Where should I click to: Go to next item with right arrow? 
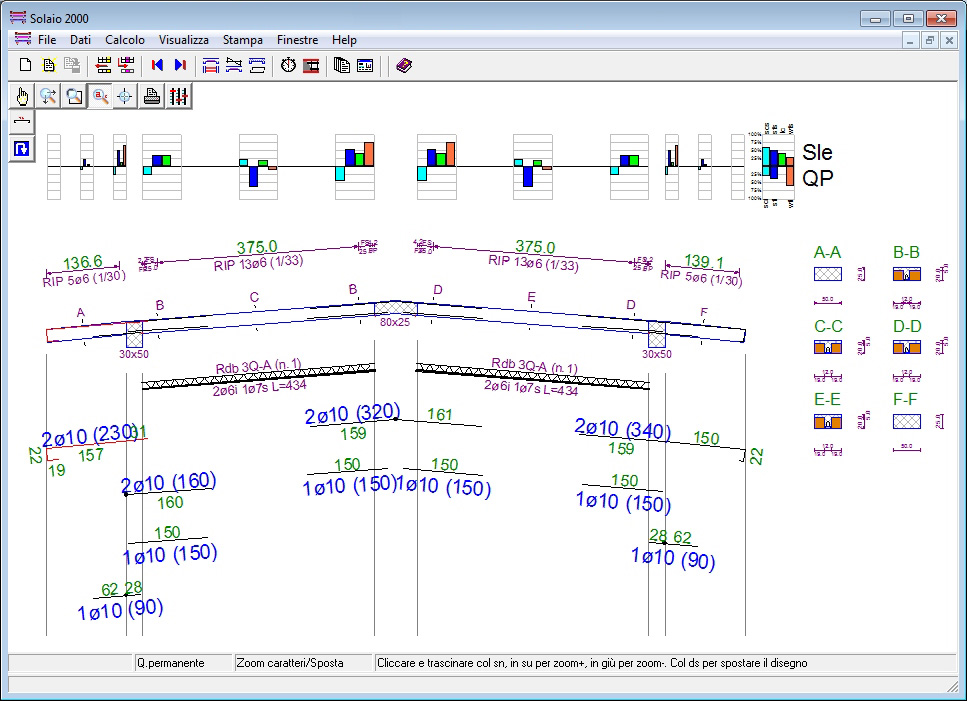(180, 66)
